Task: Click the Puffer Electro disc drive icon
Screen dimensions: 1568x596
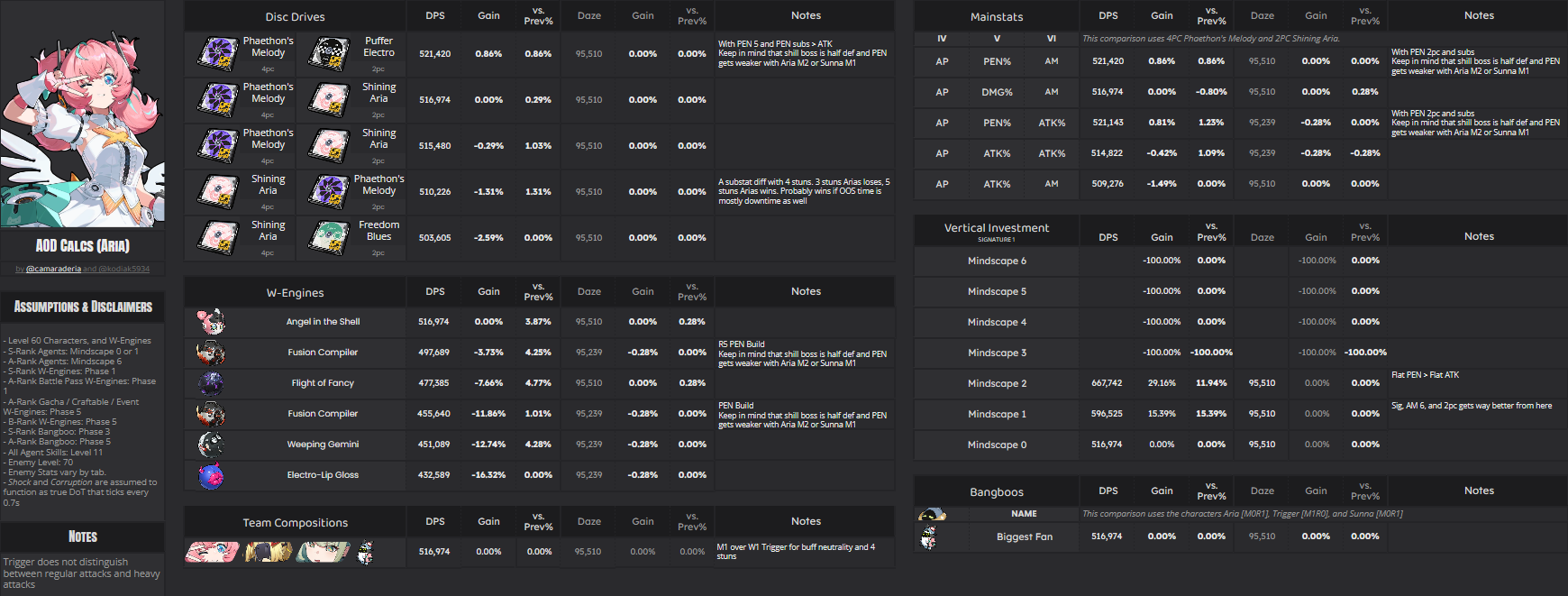Action: point(329,54)
